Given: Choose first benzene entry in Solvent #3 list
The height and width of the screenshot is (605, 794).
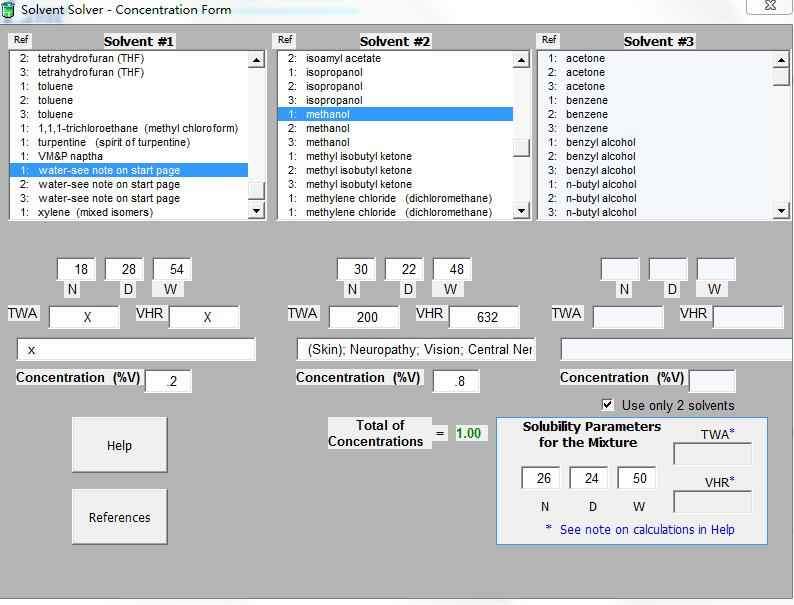Looking at the screenshot, I should click(x=586, y=100).
